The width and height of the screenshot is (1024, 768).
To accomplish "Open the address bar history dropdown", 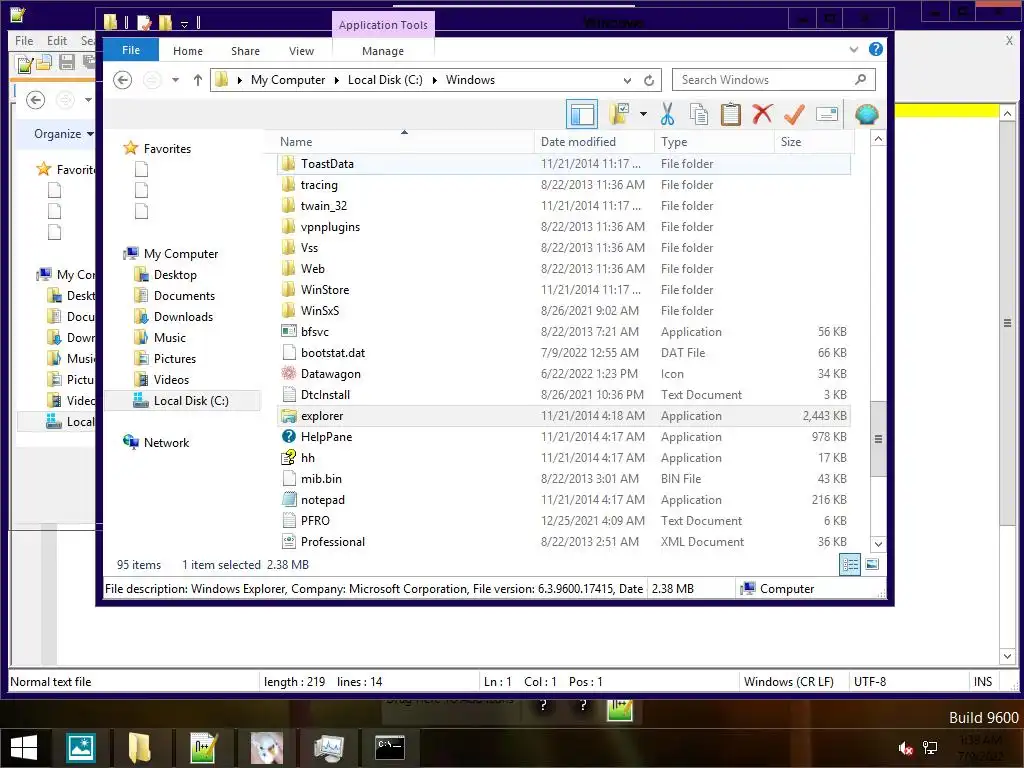I will click(627, 80).
